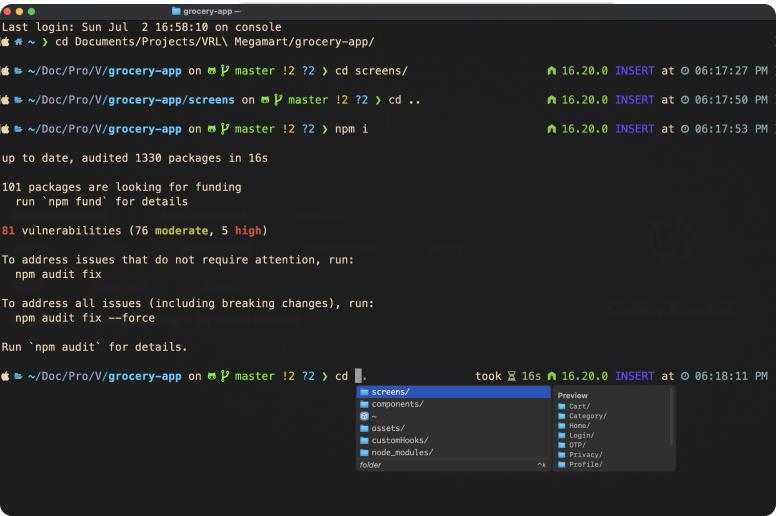
Task: Click the clock icon beside 06:18:11 PM
Action: click(684, 376)
